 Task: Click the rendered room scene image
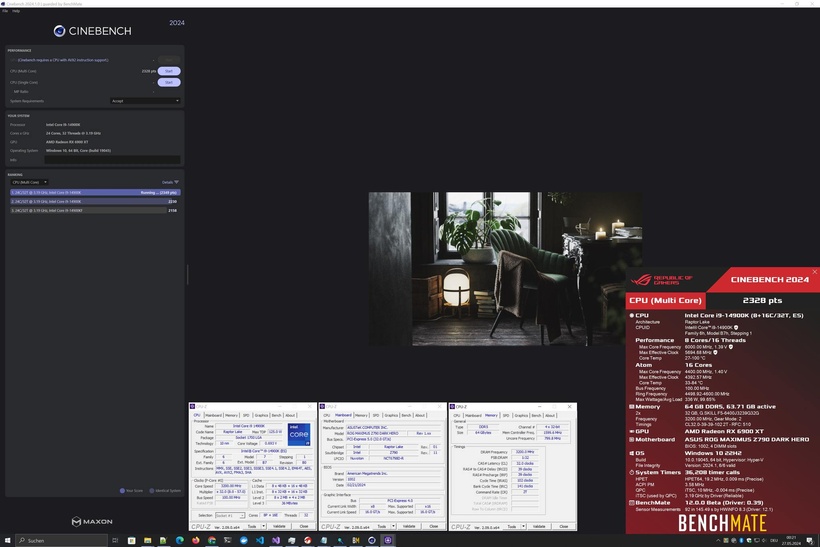[x=505, y=269]
